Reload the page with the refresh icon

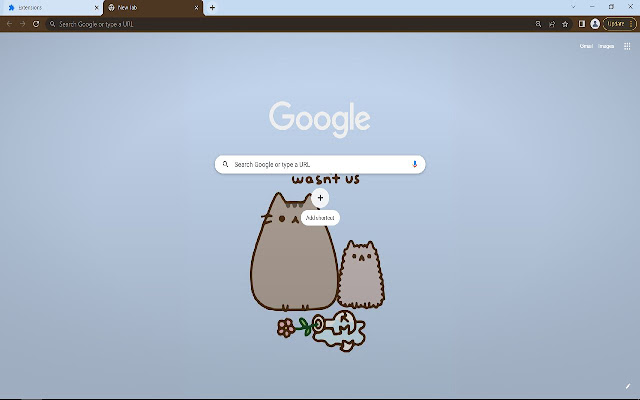[36, 24]
